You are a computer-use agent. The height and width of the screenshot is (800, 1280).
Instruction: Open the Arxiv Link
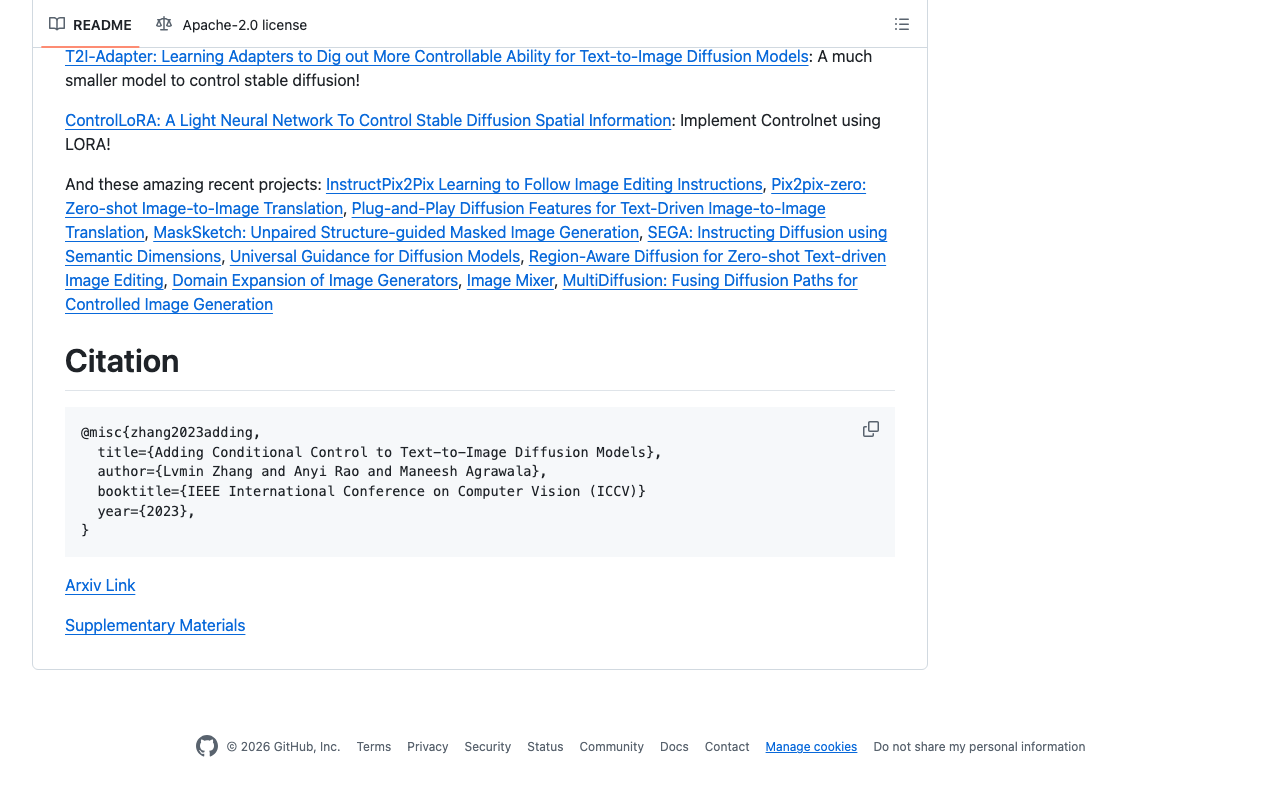pyautogui.click(x=100, y=585)
